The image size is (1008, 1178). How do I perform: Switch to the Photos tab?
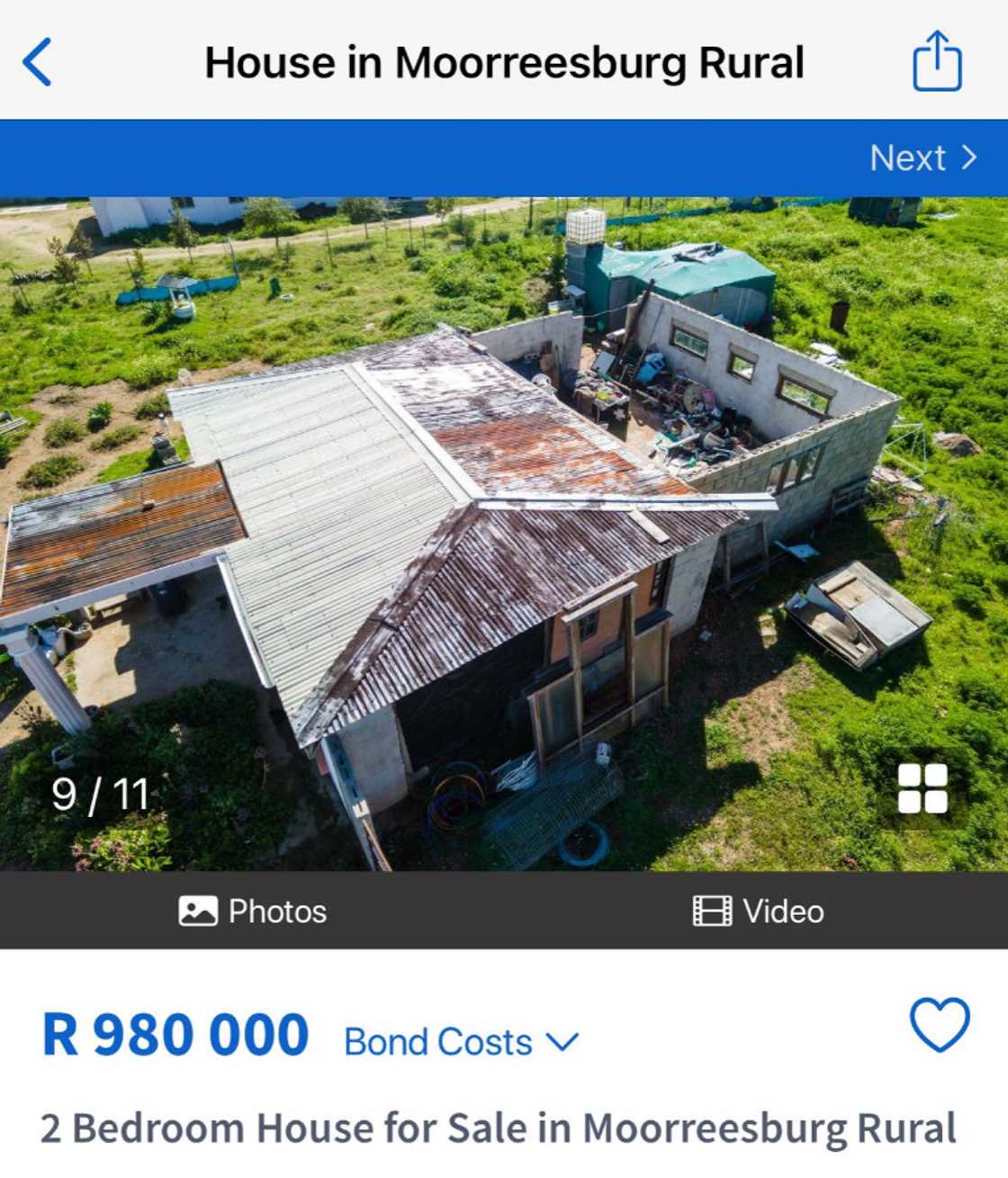click(x=253, y=911)
